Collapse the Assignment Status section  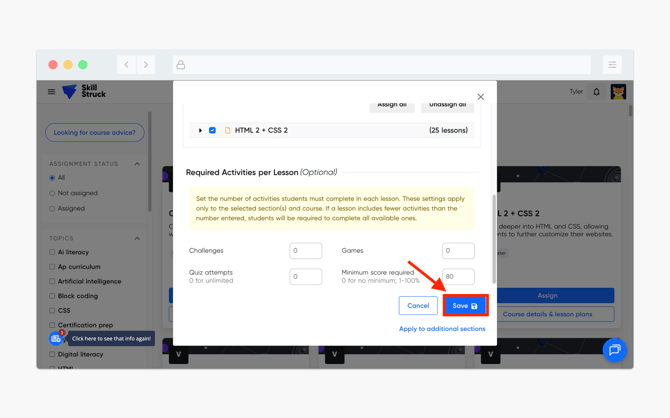(x=137, y=164)
